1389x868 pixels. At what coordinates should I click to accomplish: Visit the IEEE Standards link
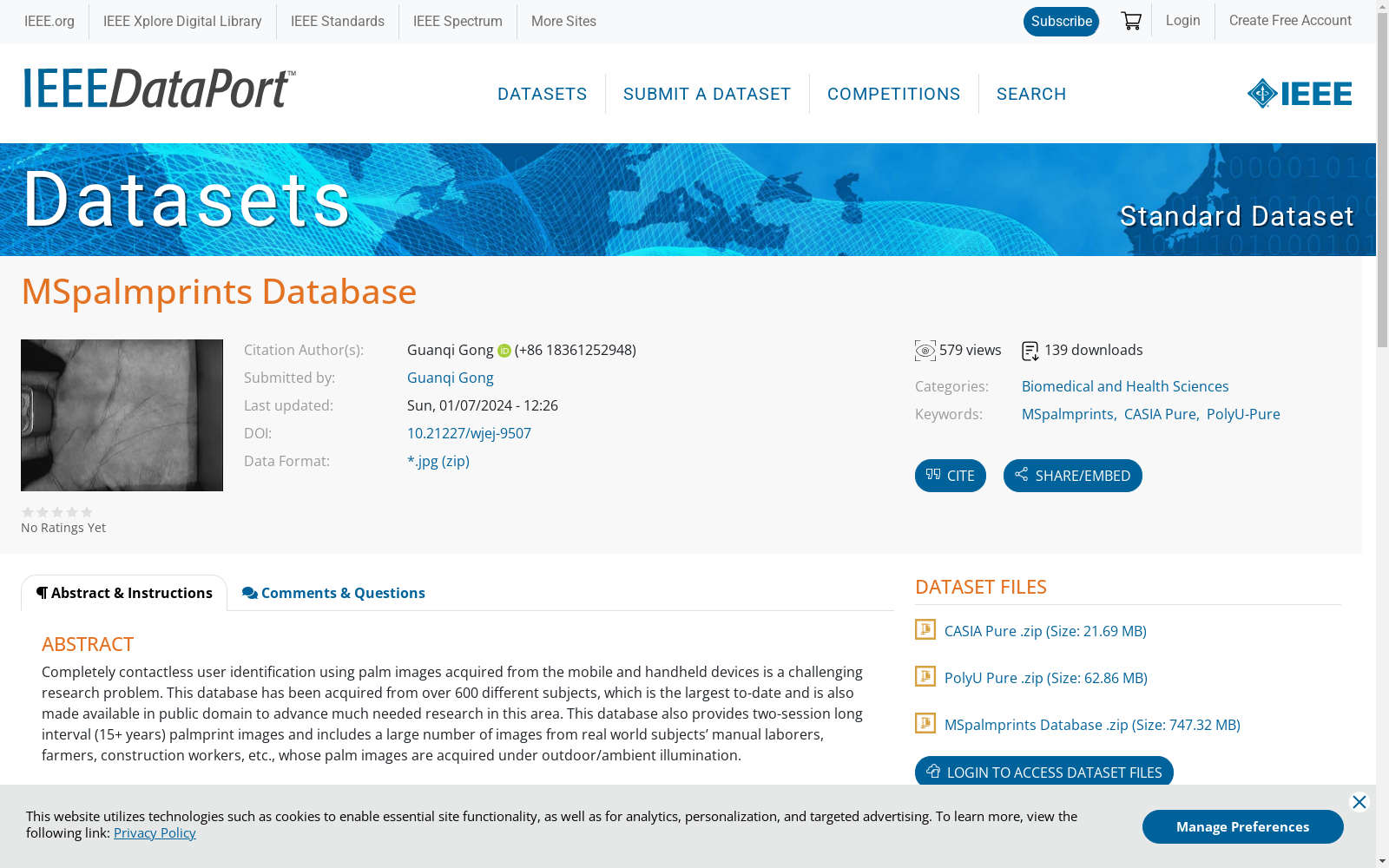click(338, 22)
